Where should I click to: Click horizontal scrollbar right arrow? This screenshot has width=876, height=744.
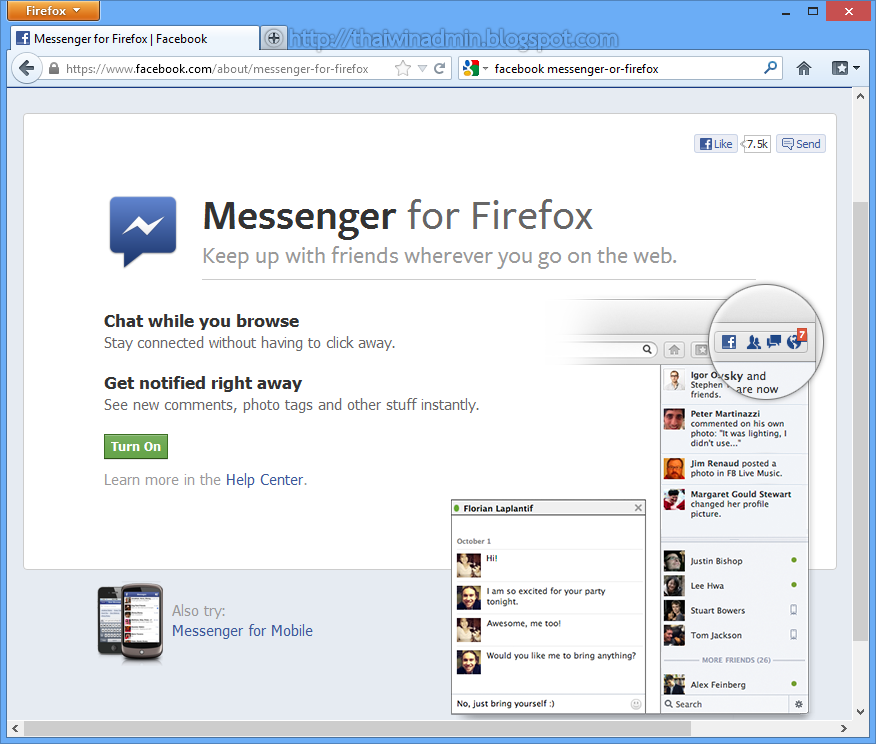click(844, 728)
